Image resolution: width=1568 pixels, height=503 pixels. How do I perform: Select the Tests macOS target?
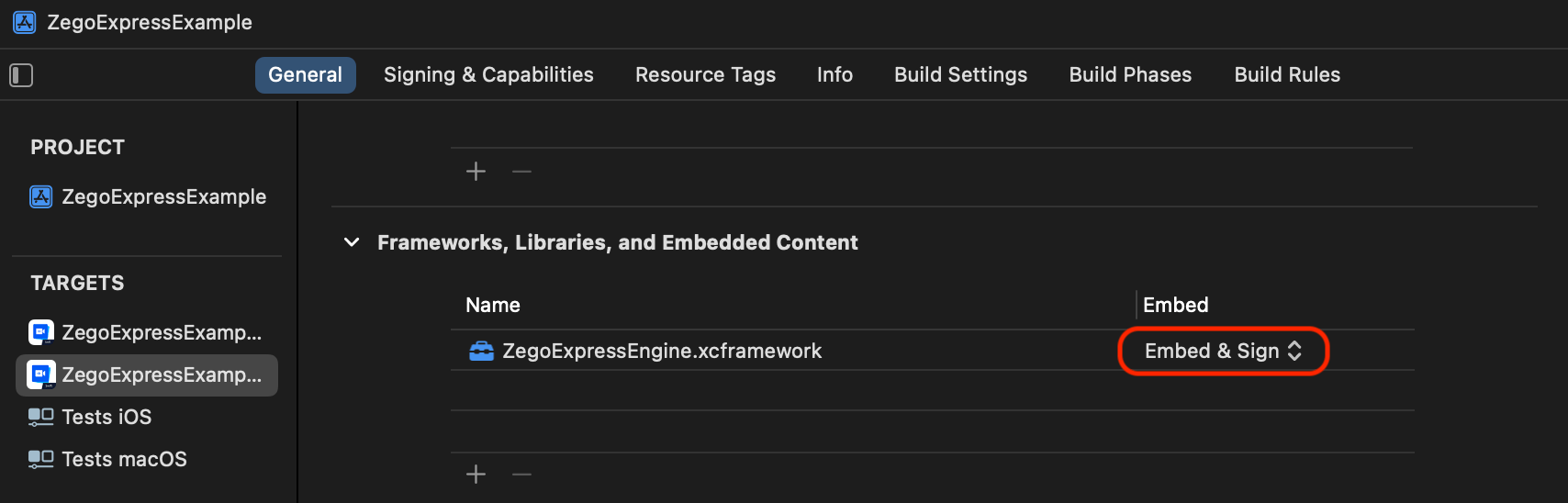click(124, 459)
